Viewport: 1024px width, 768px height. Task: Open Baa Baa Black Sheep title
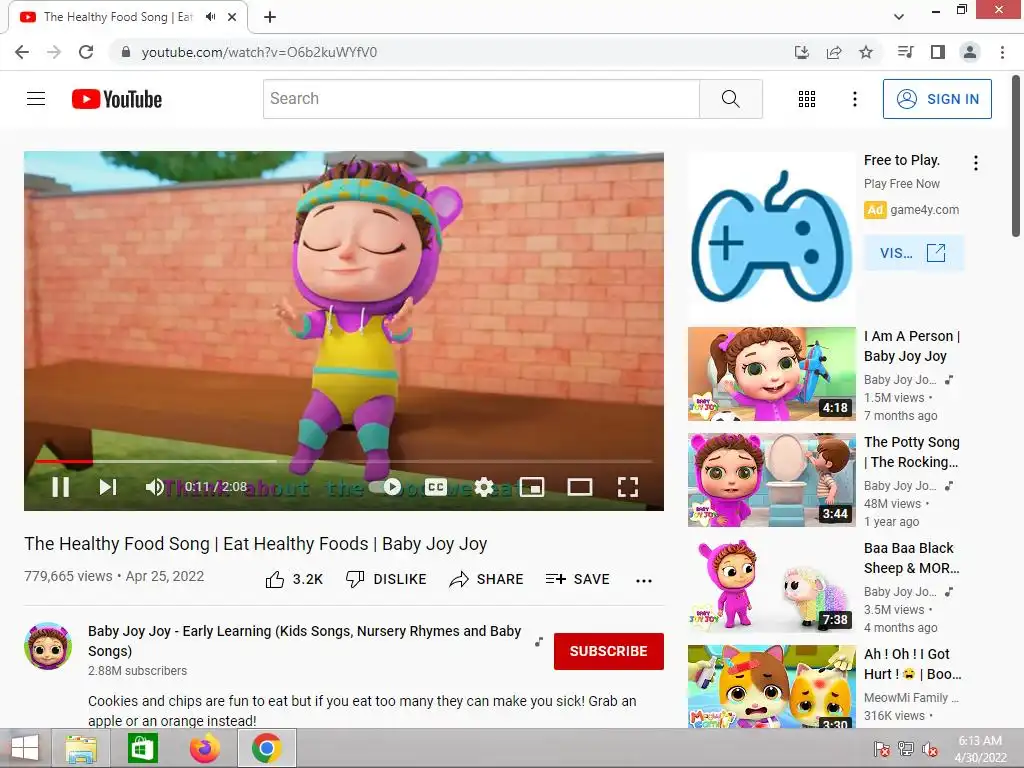pyautogui.click(x=912, y=558)
